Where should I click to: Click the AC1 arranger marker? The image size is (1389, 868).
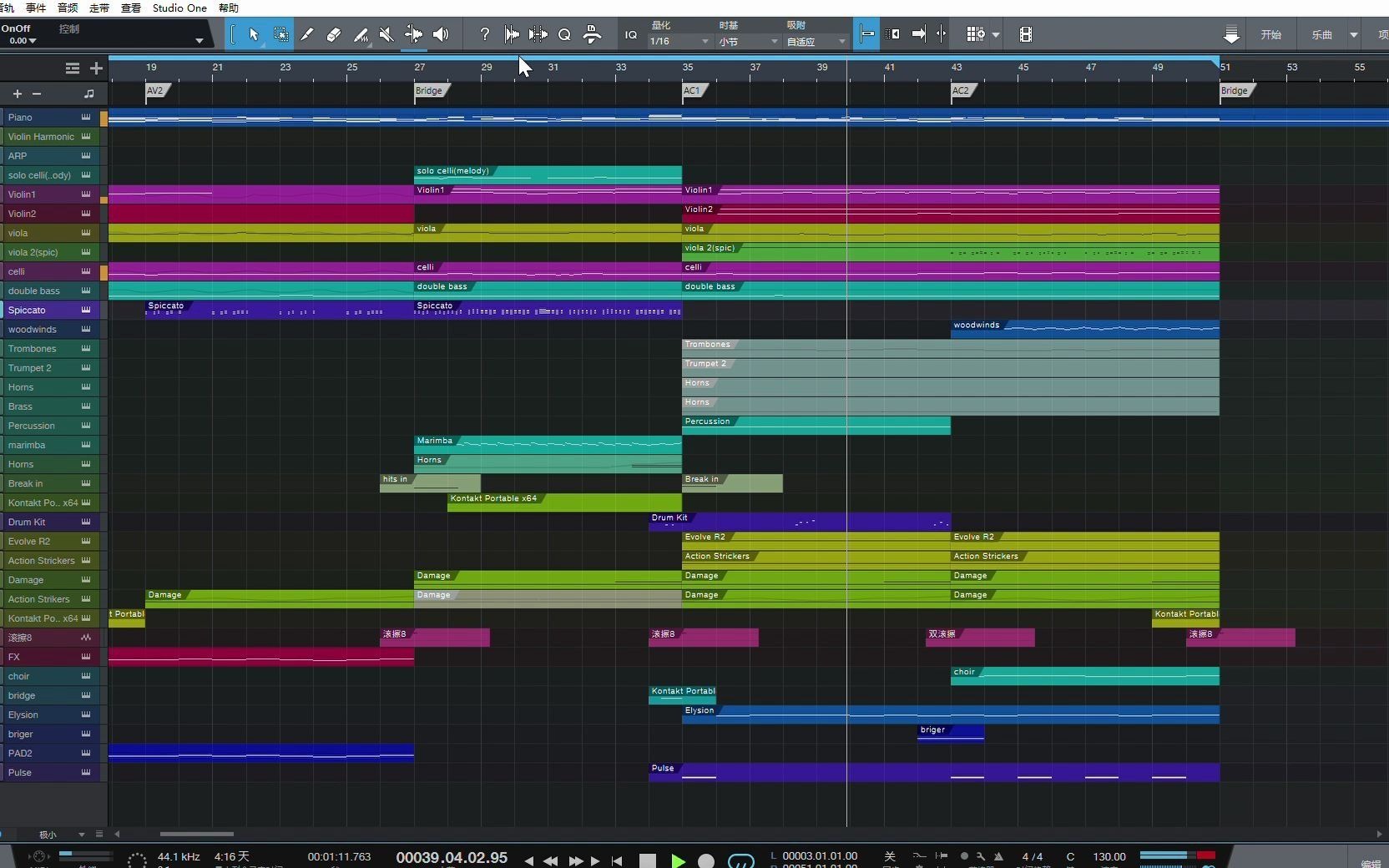point(694,90)
